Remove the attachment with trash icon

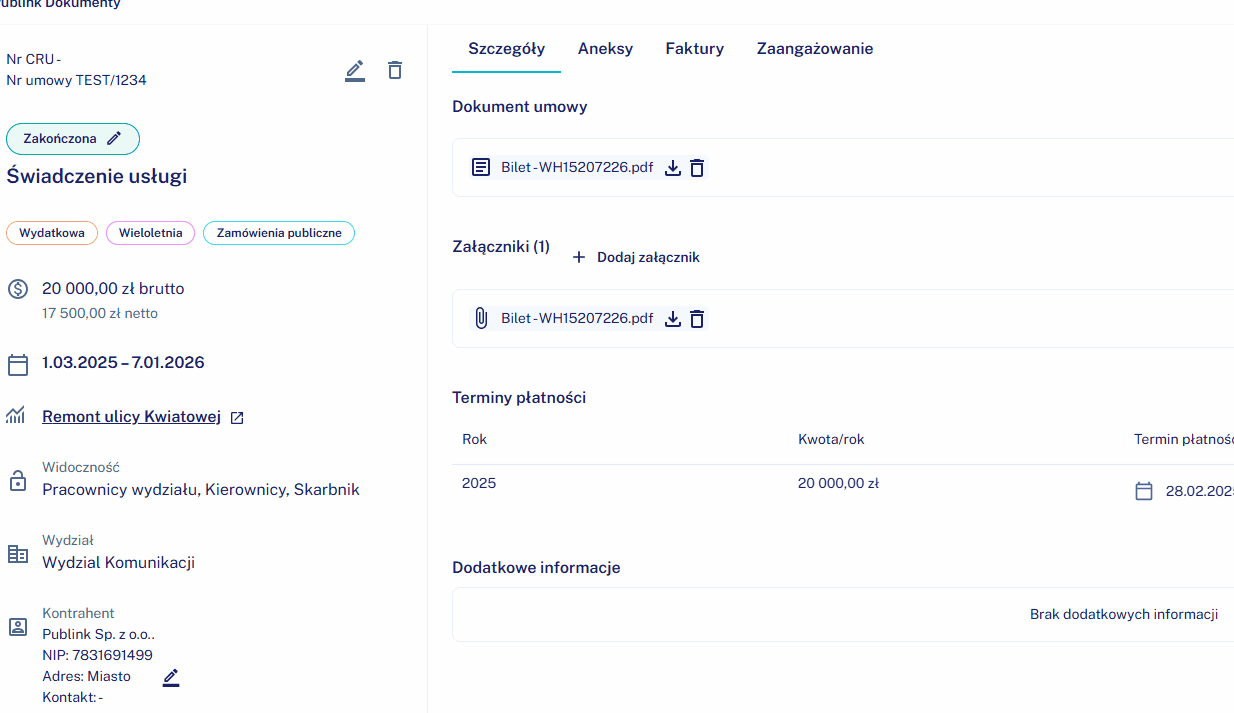click(x=697, y=319)
